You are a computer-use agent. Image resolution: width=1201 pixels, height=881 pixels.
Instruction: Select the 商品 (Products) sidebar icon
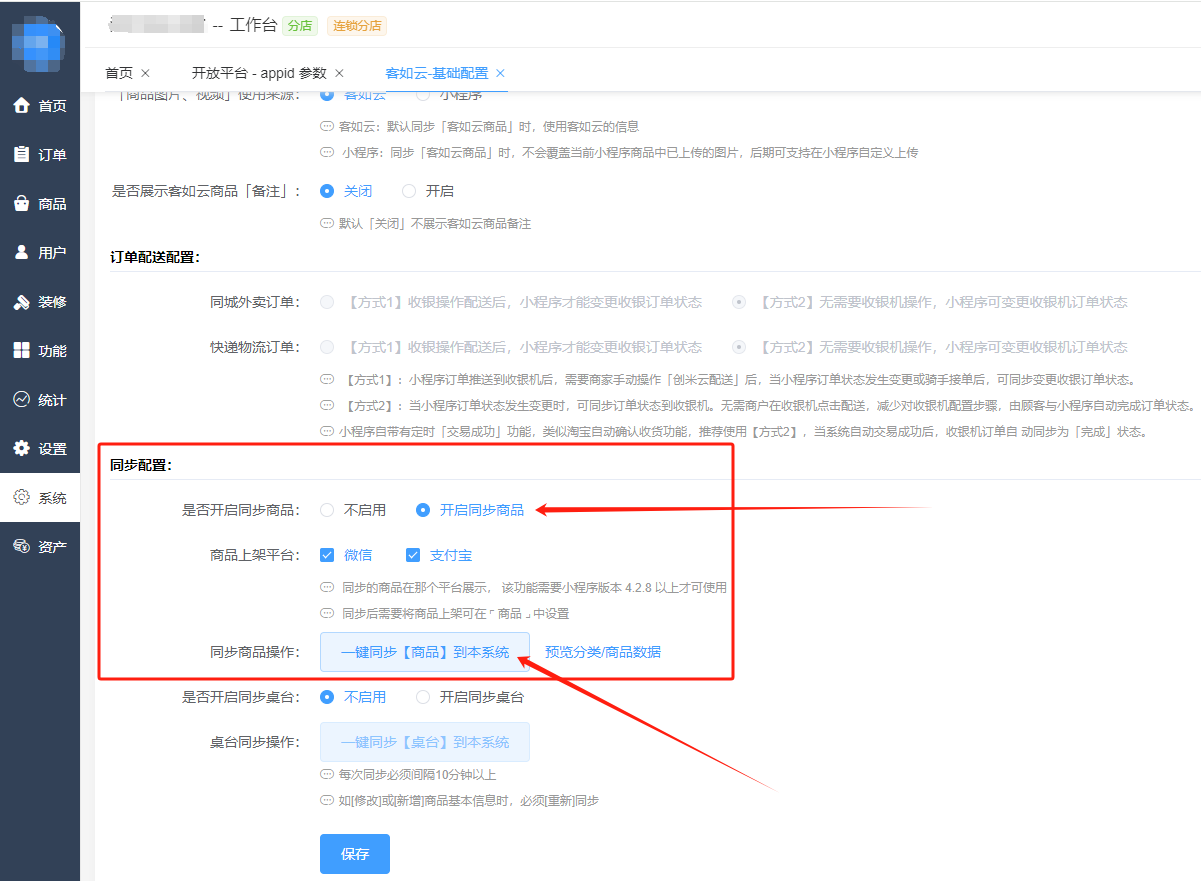tap(40, 203)
